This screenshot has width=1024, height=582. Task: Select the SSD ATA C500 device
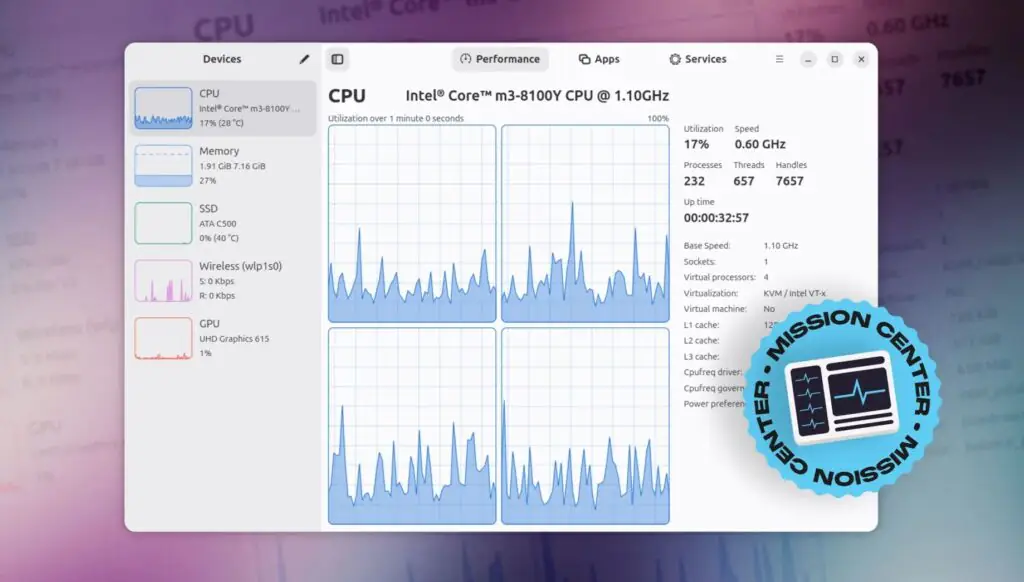(220, 222)
